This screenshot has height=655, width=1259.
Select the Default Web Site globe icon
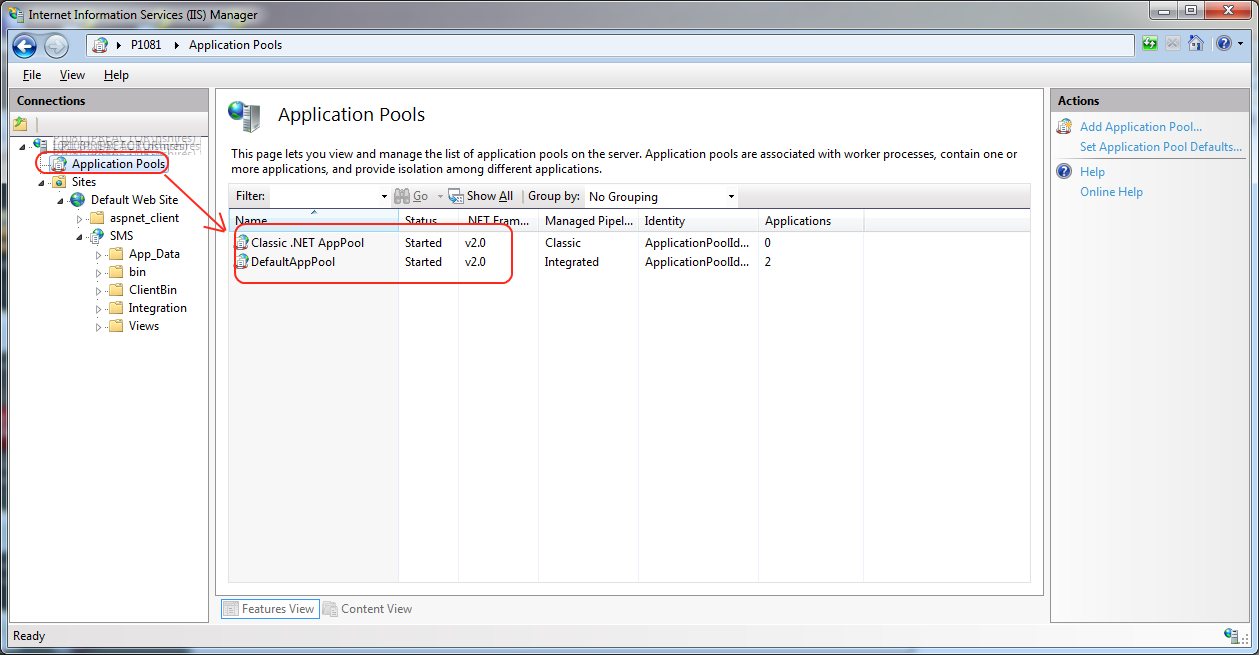tap(77, 200)
